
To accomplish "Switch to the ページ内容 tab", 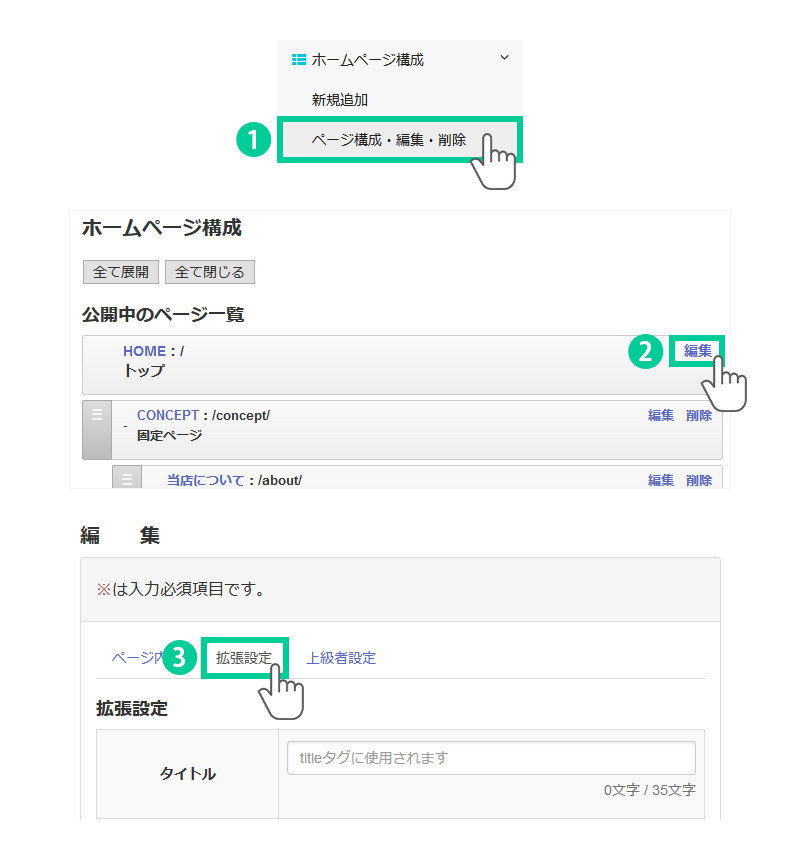I will tap(136, 658).
